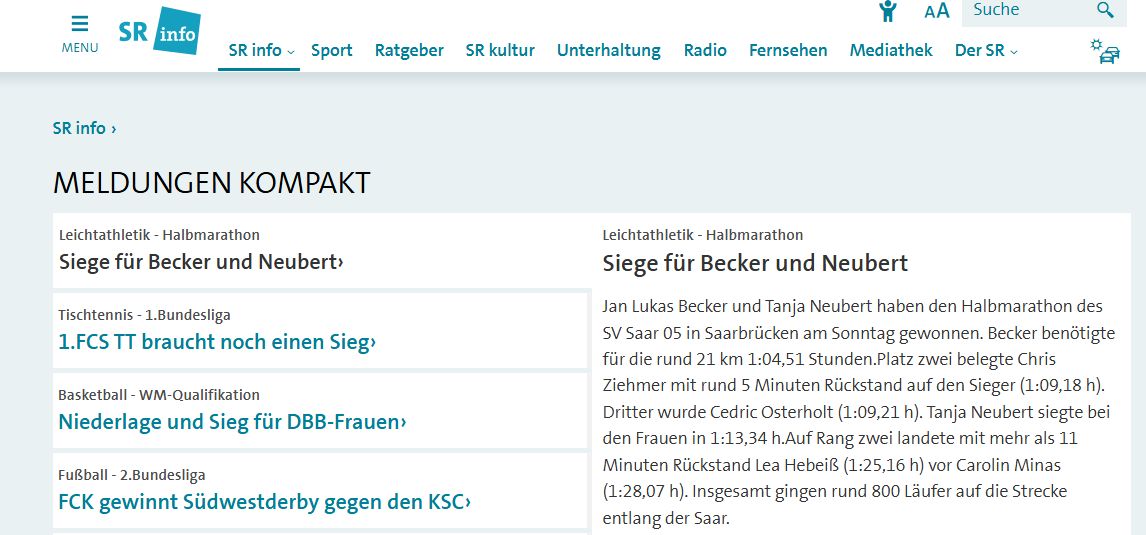Click the AA font size icon
The width and height of the screenshot is (1146, 535).
click(x=936, y=11)
